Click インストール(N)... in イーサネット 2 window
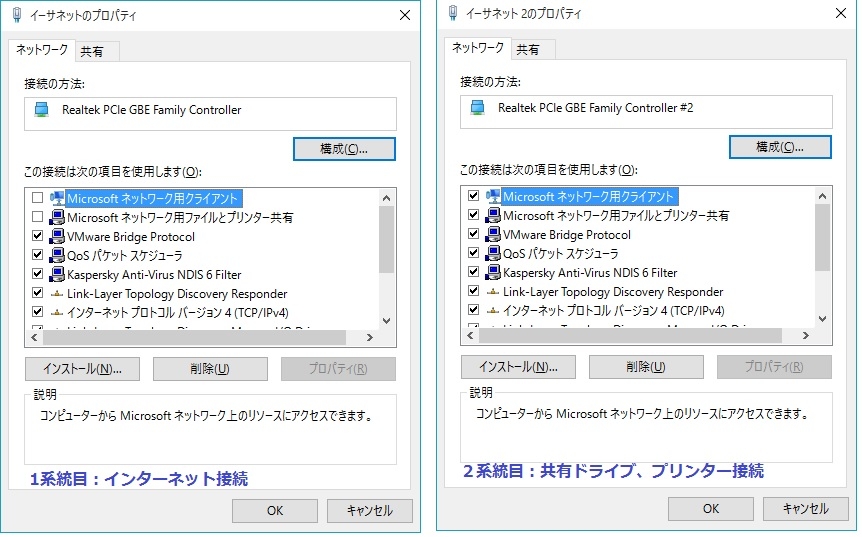Image resolution: width=862 pixels, height=537 pixels. click(x=518, y=367)
